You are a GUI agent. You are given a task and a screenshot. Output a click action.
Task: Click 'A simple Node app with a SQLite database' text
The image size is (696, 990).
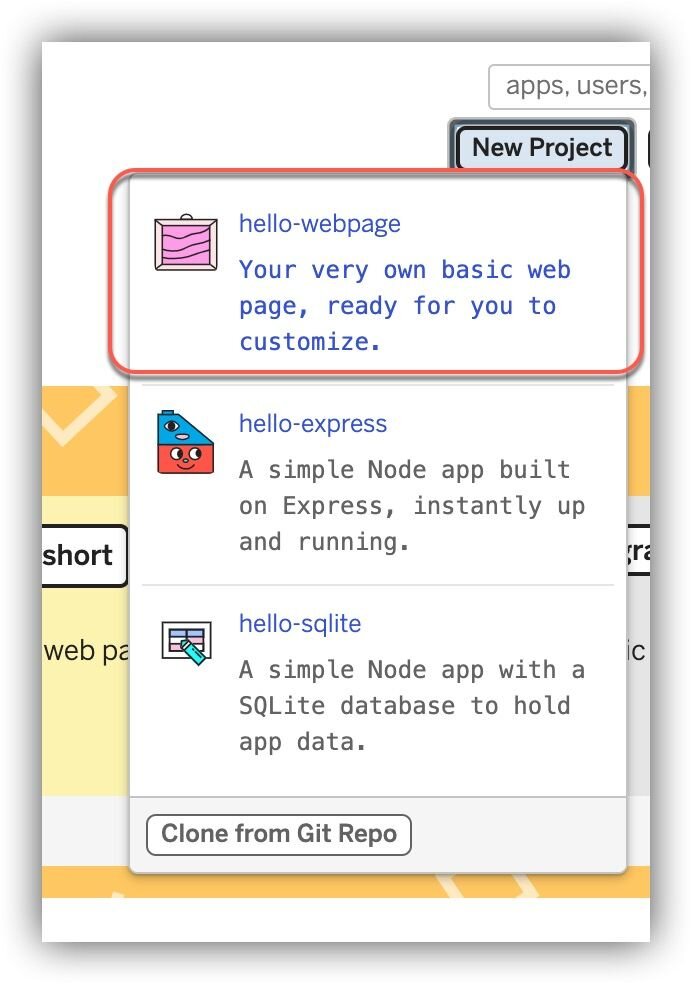[412, 705]
